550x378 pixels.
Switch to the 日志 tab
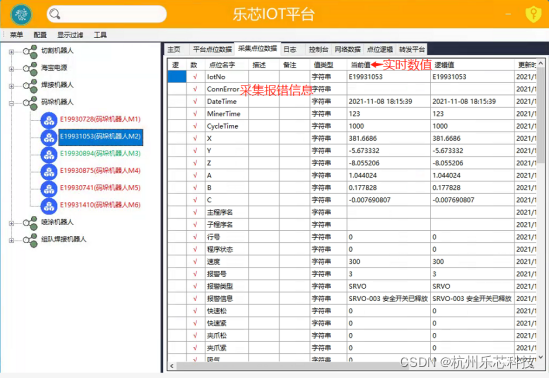point(293,49)
